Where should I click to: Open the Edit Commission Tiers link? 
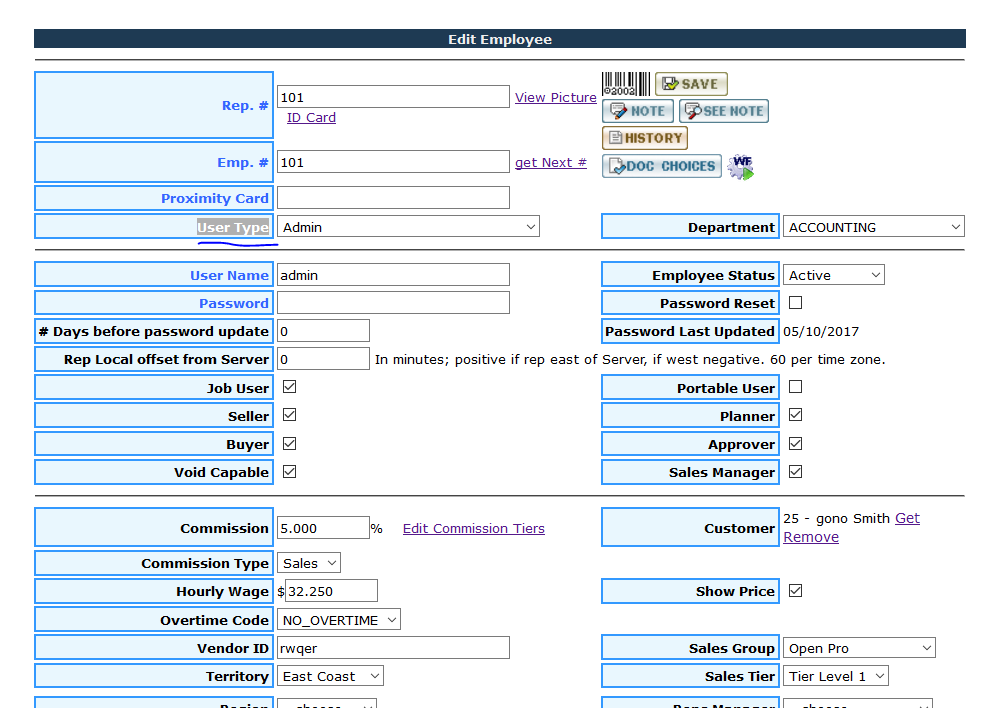point(473,529)
